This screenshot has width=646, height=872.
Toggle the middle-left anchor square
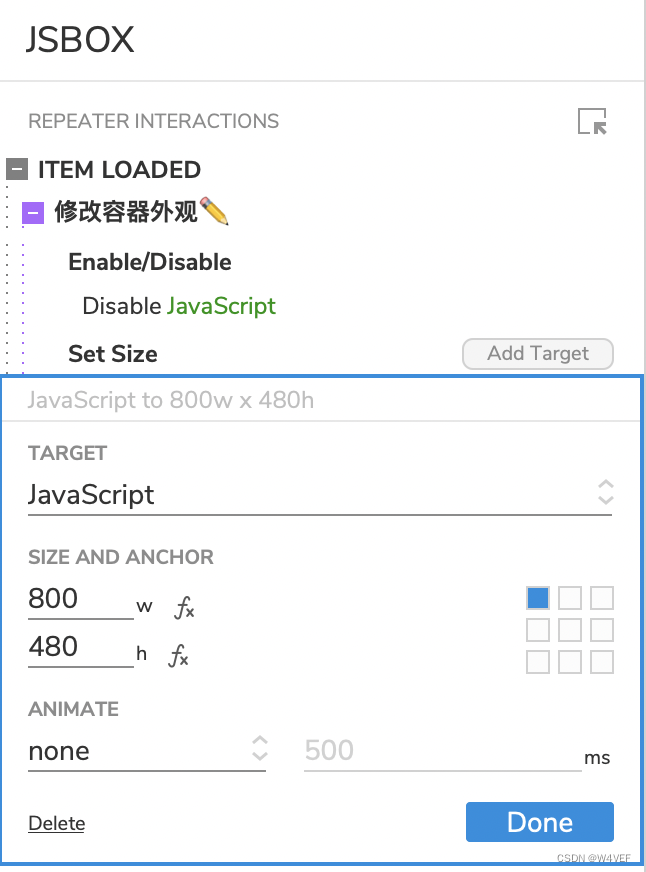point(538,630)
